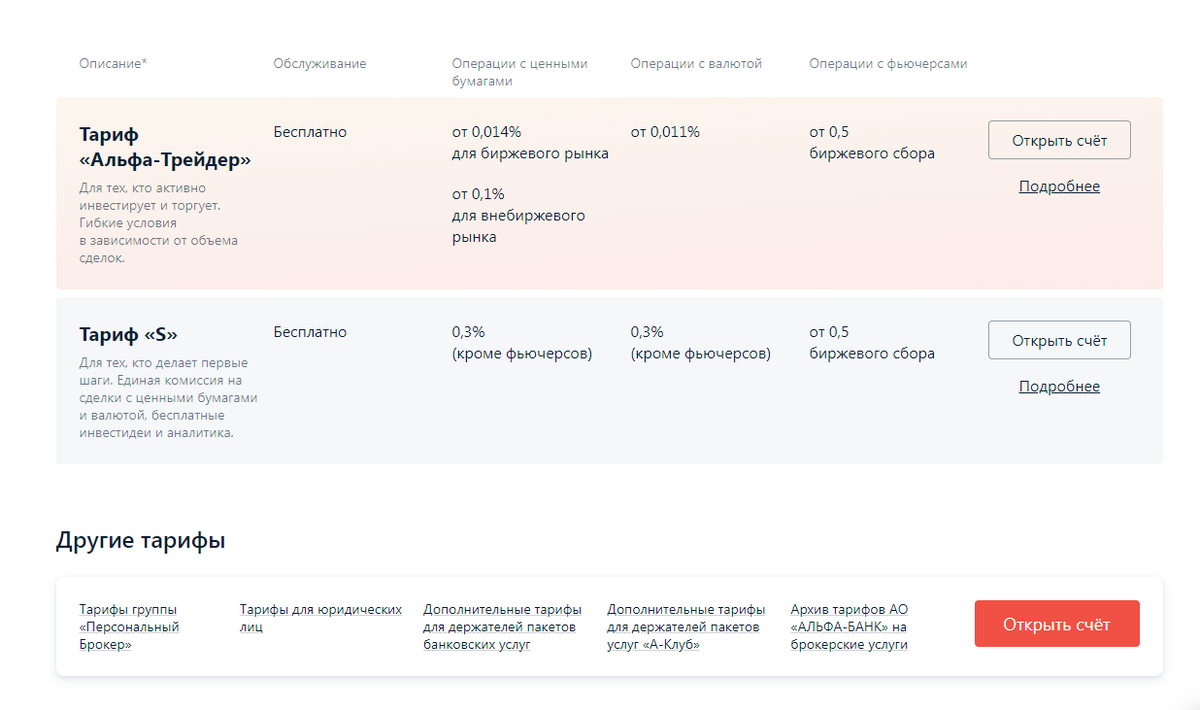Open Подробнее link for Тариф «S»
This screenshot has height=710, width=1200.
(x=1059, y=387)
